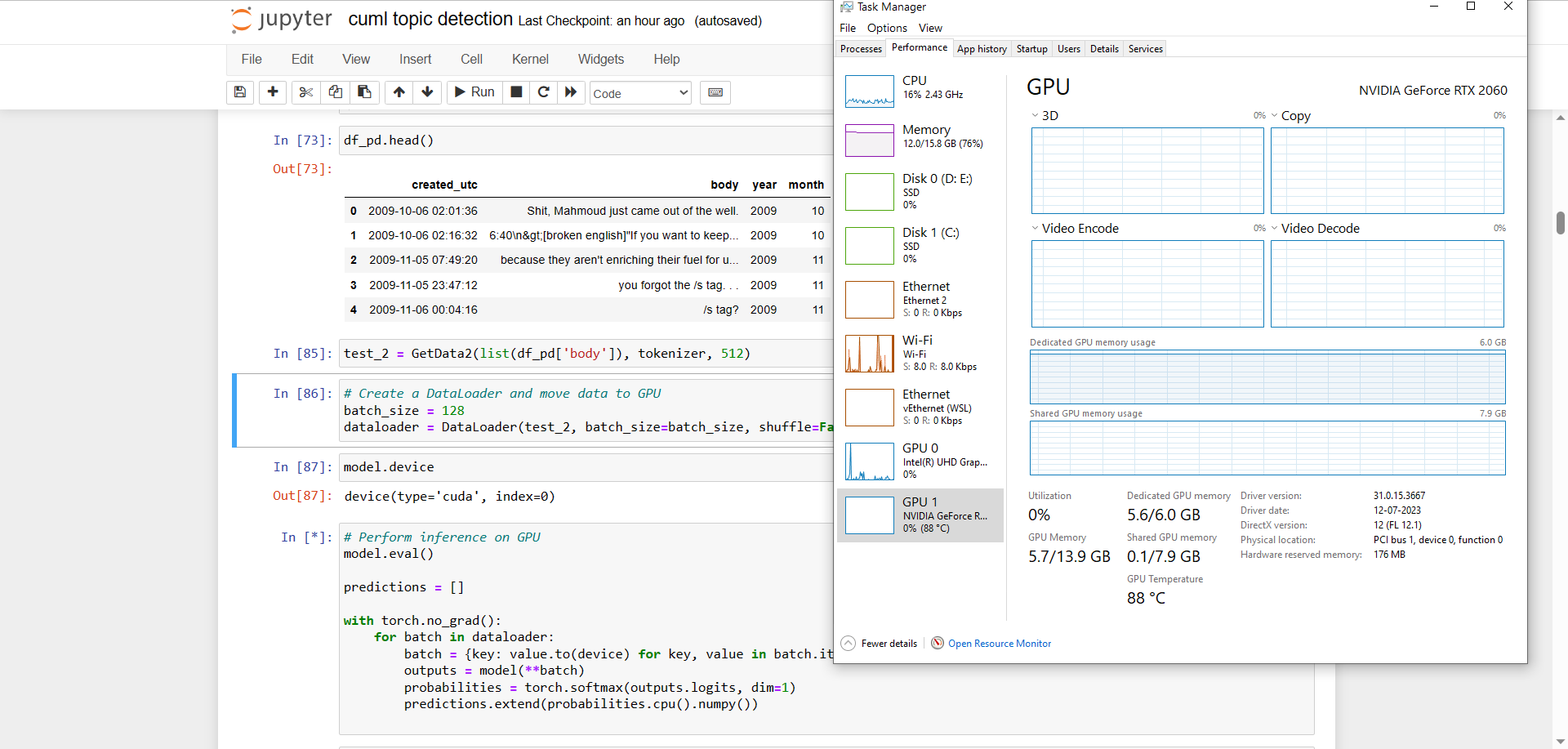
Task: Open Resource Monitor from Task Manager
Action: pos(999,643)
